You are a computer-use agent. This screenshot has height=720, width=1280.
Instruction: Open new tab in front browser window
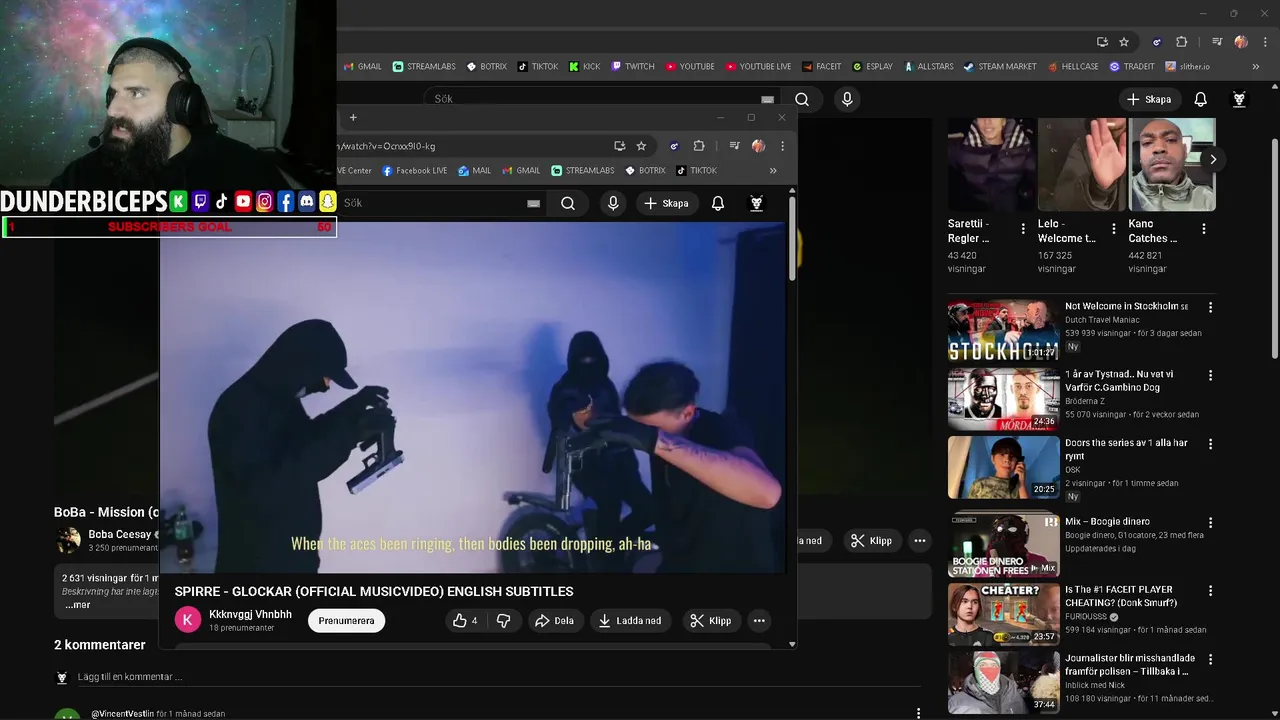tap(353, 118)
